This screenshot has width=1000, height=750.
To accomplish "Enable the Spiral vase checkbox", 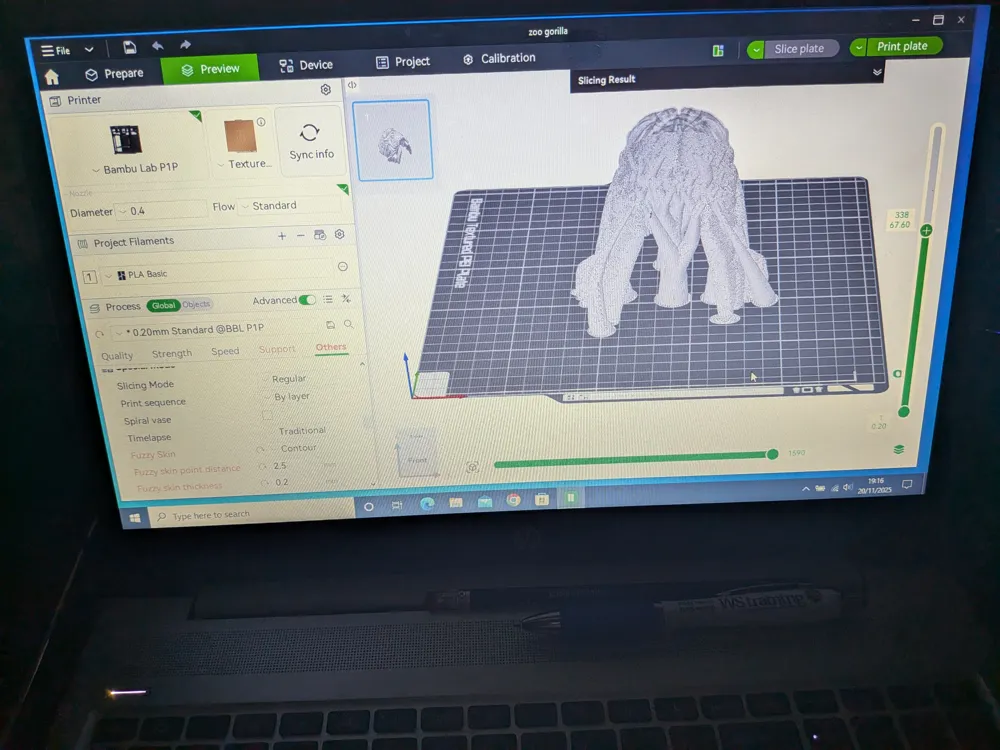I will tap(267, 415).
